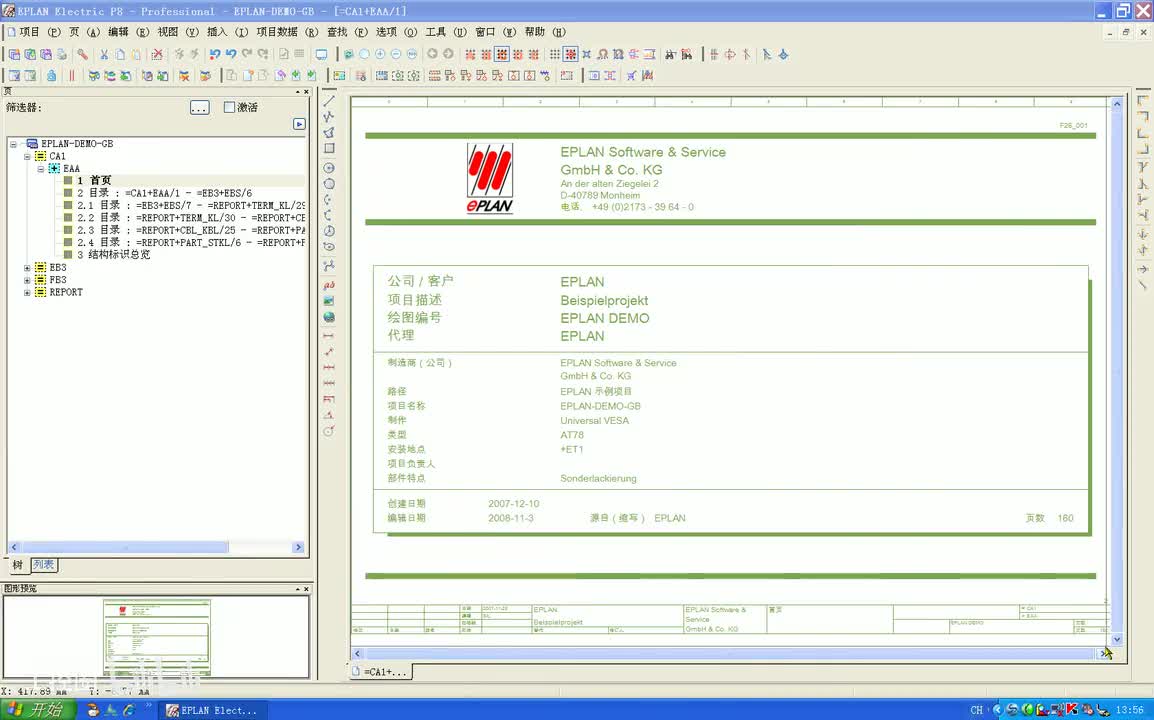Viewport: 1154px width, 720px height.
Task: Click the drawing area horizontal scroll left arrow
Action: (358, 654)
